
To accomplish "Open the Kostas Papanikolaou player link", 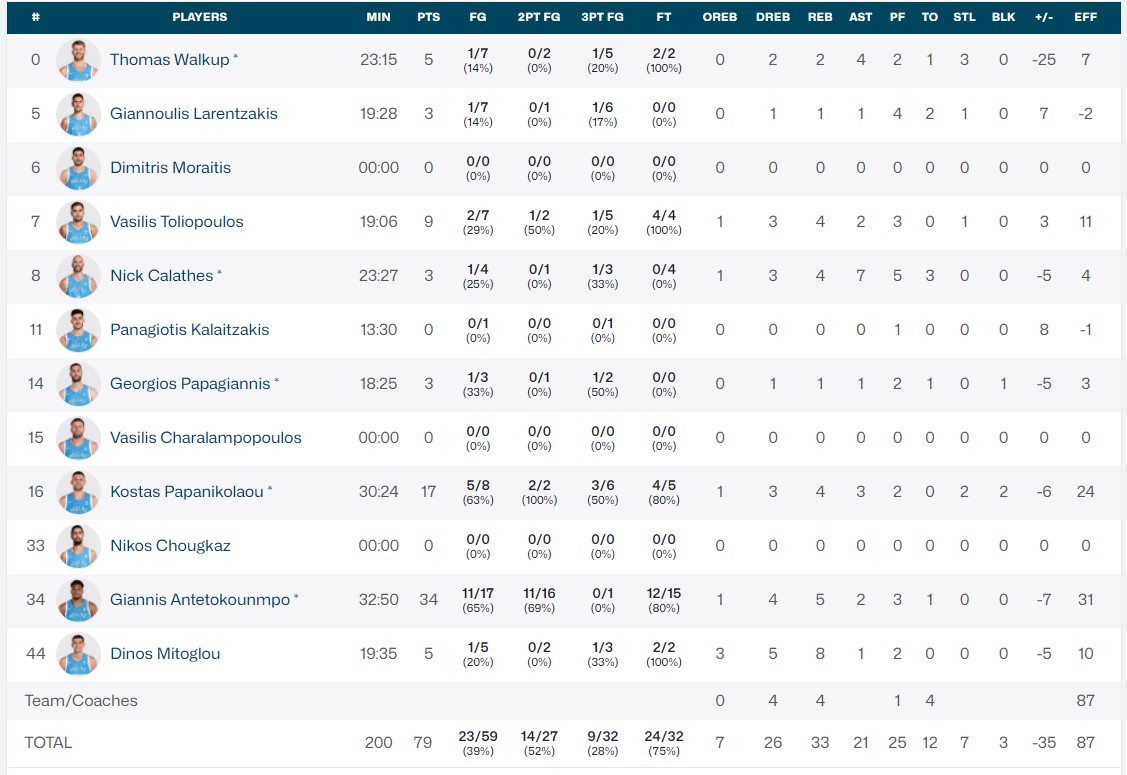I will tap(187, 491).
